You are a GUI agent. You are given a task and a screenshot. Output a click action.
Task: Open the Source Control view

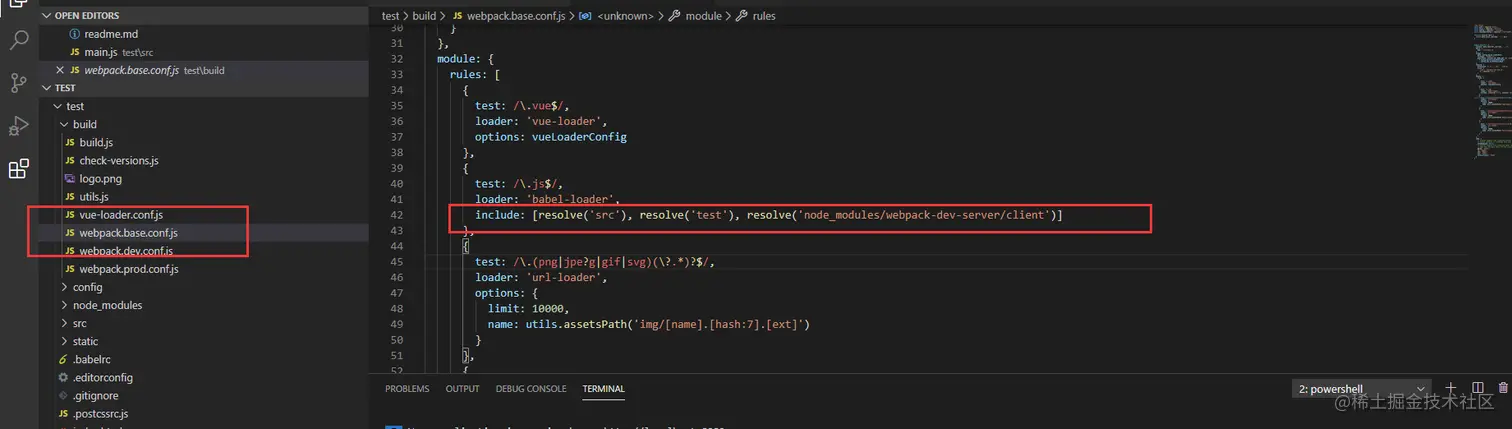click(x=18, y=83)
